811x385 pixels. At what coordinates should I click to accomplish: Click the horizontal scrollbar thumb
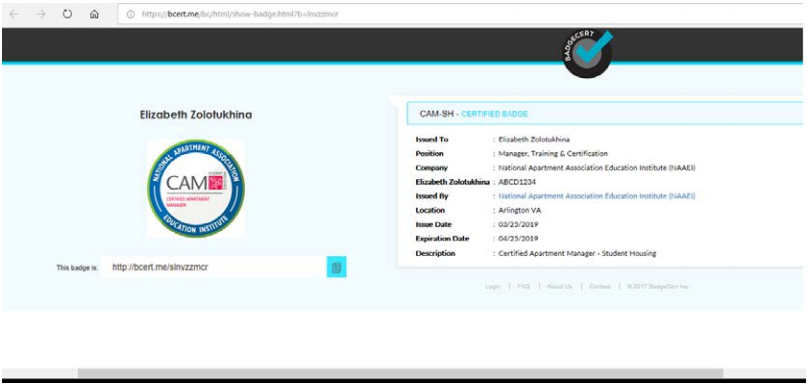[400, 373]
